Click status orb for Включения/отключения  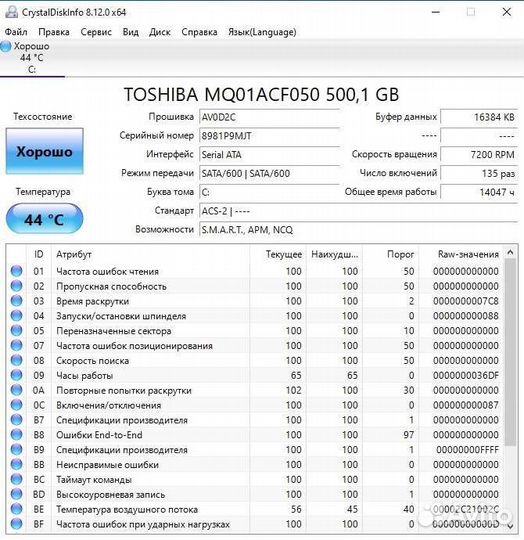point(16,405)
